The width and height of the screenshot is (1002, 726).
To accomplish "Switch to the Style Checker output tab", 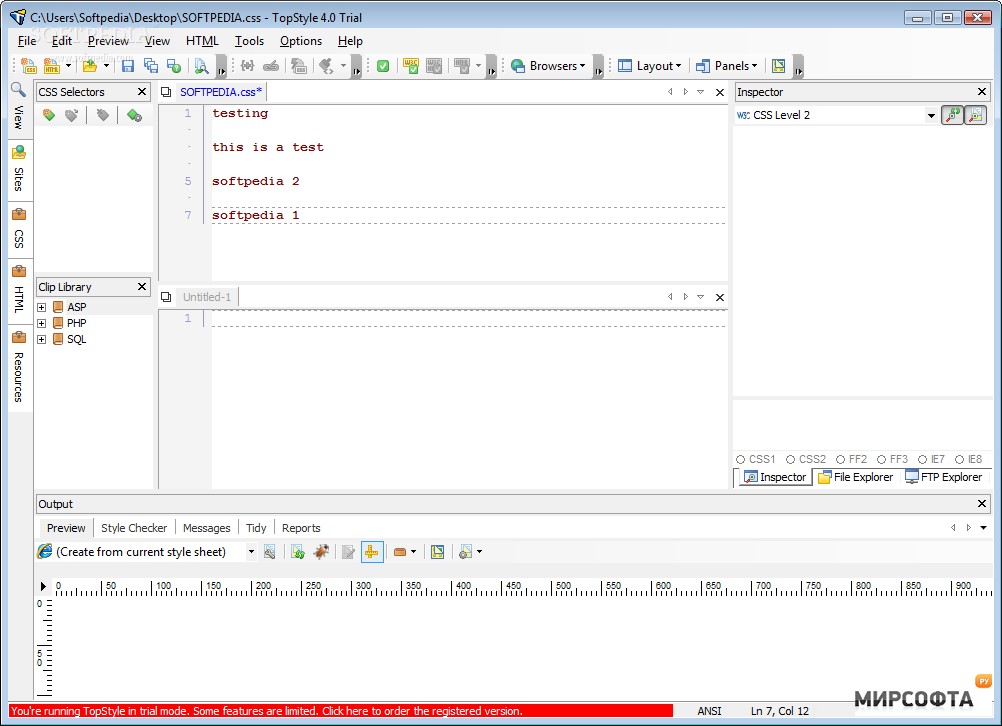I will (x=134, y=529).
